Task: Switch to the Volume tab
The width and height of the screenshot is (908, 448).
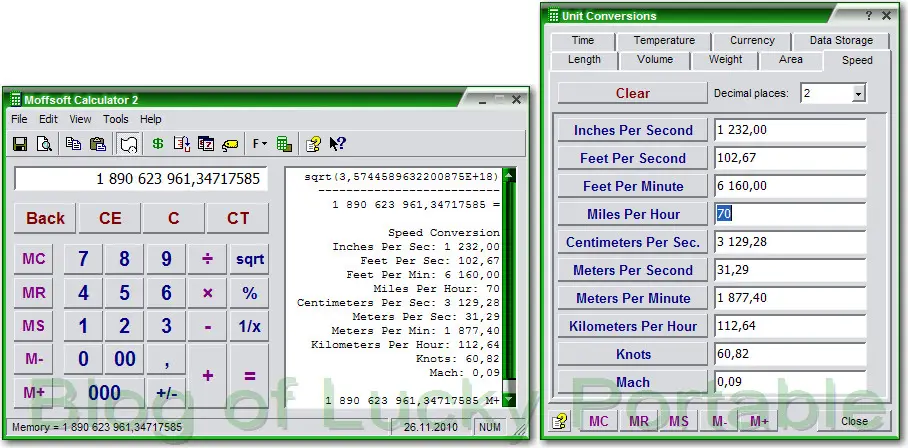Action: pos(655,60)
